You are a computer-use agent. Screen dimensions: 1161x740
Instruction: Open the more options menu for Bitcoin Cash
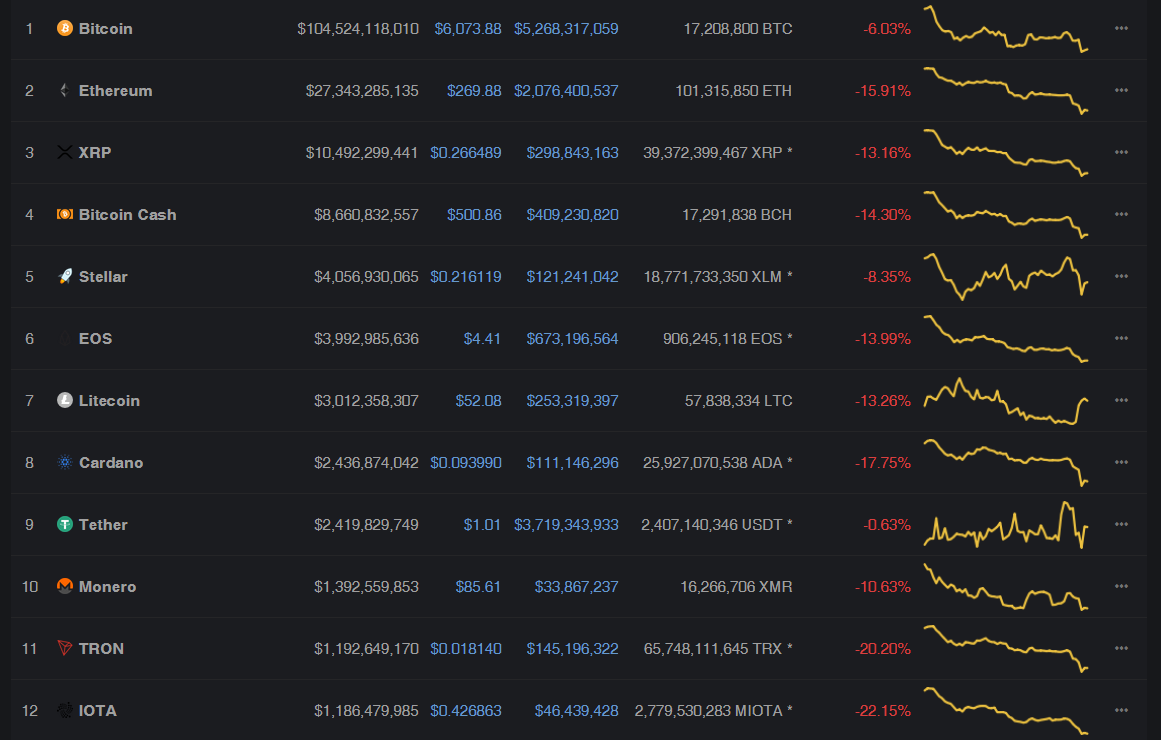point(1121,214)
